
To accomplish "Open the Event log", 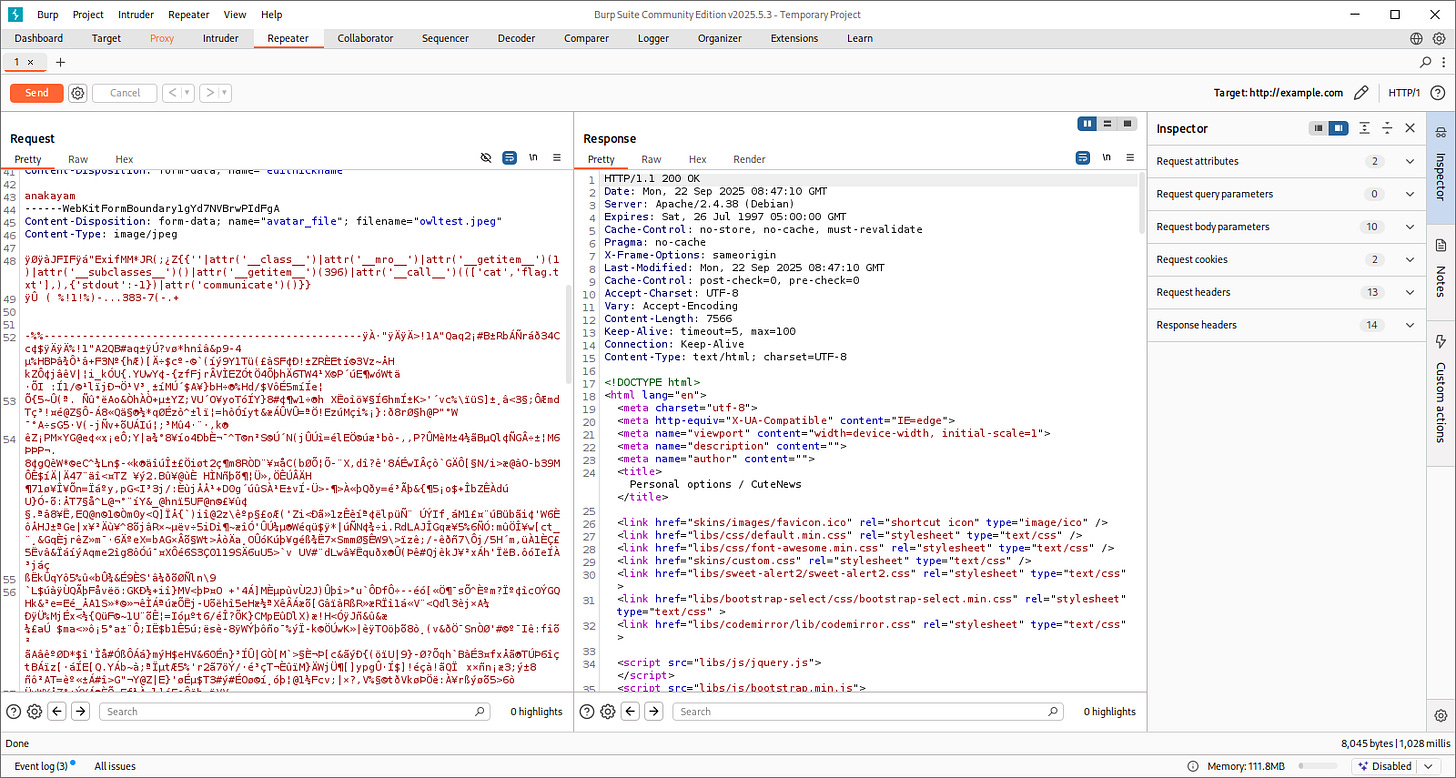I will [41, 766].
